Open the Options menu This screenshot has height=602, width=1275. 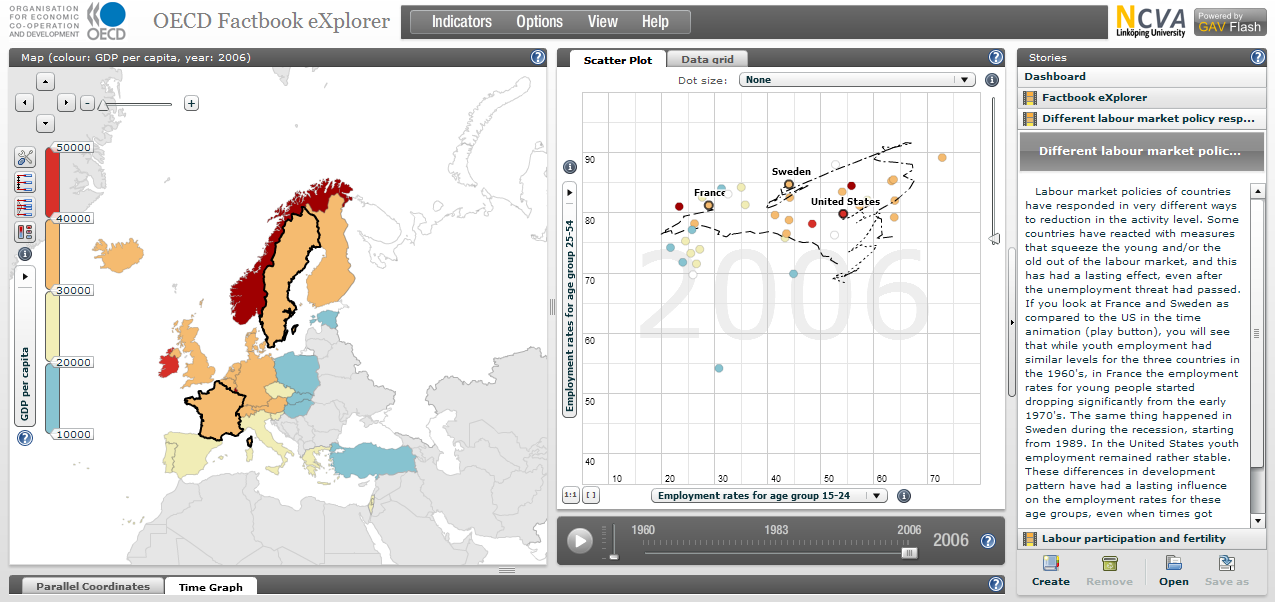539,22
